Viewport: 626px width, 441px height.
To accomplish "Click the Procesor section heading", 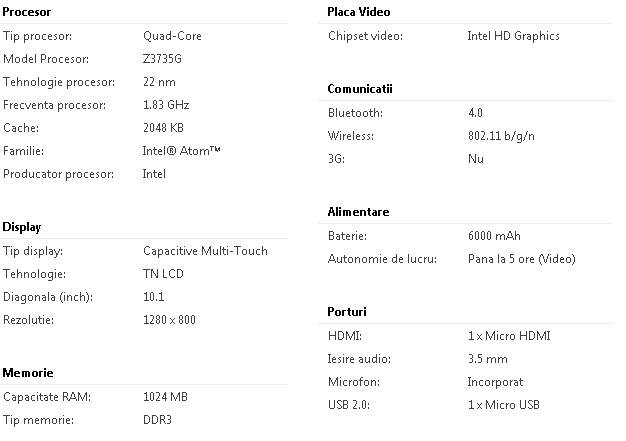I will point(27,12).
